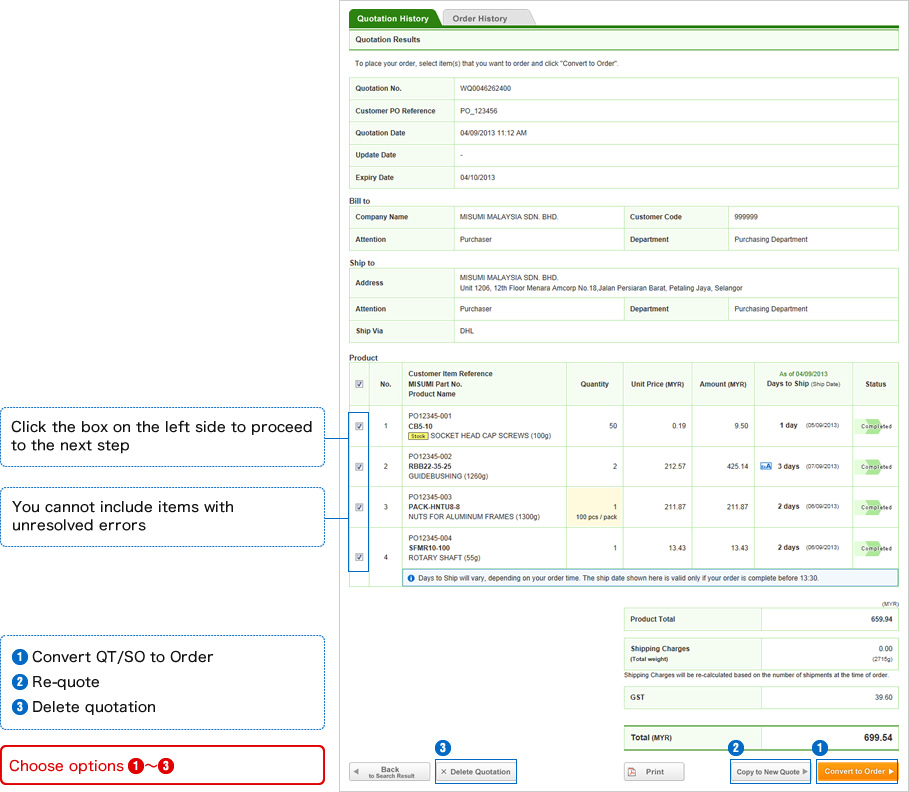Screen dimensions: 909x792
Task: Select PO reference PO_123456
Action: tap(478, 111)
